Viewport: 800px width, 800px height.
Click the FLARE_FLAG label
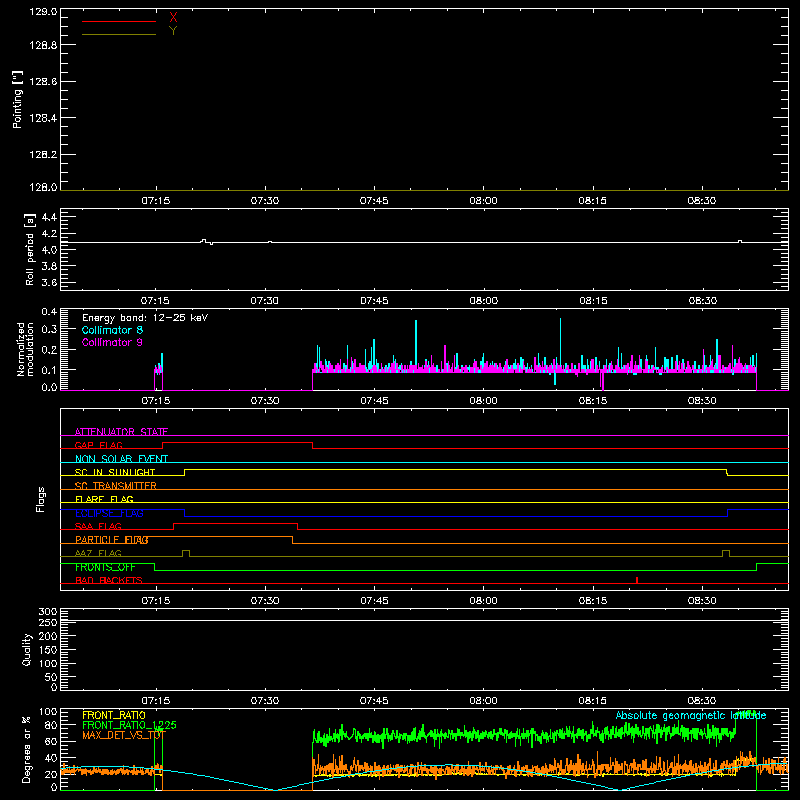click(x=104, y=499)
